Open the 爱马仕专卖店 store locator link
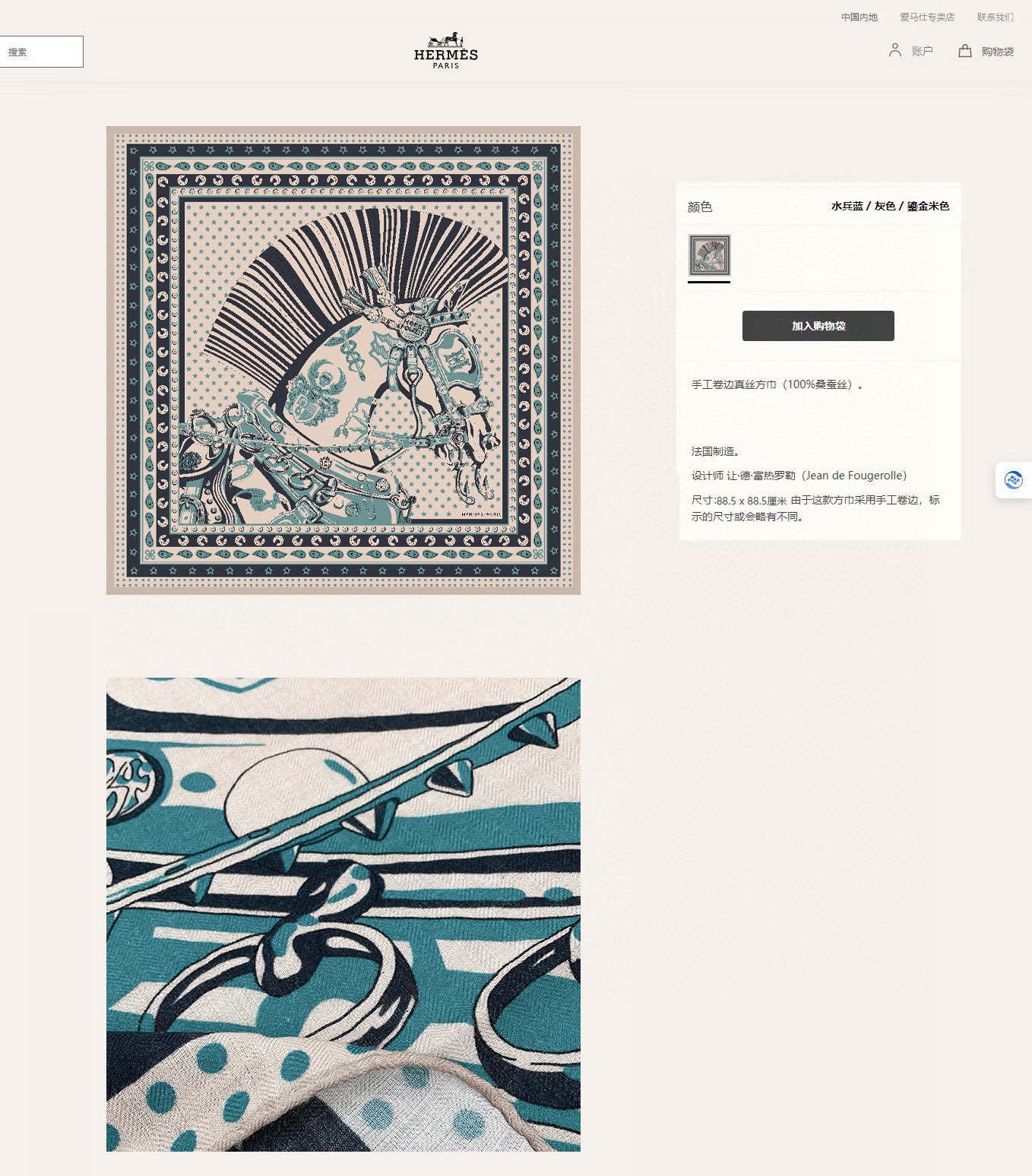This screenshot has height=1176, width=1032. pos(927,17)
